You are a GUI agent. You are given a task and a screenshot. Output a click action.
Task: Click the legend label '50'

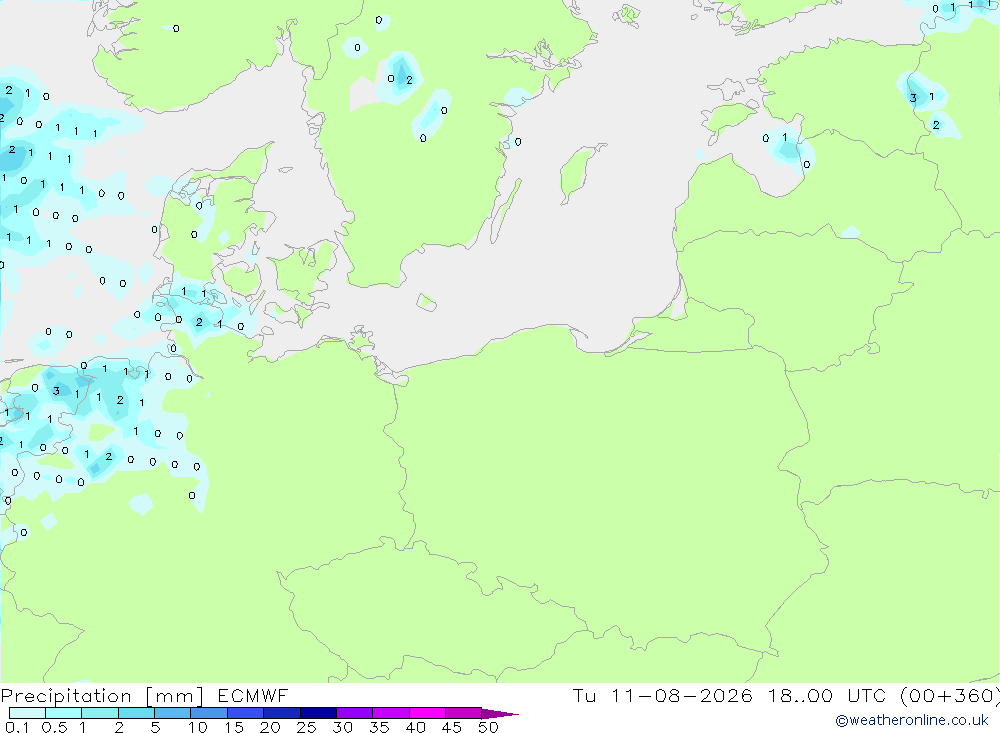click(x=488, y=727)
